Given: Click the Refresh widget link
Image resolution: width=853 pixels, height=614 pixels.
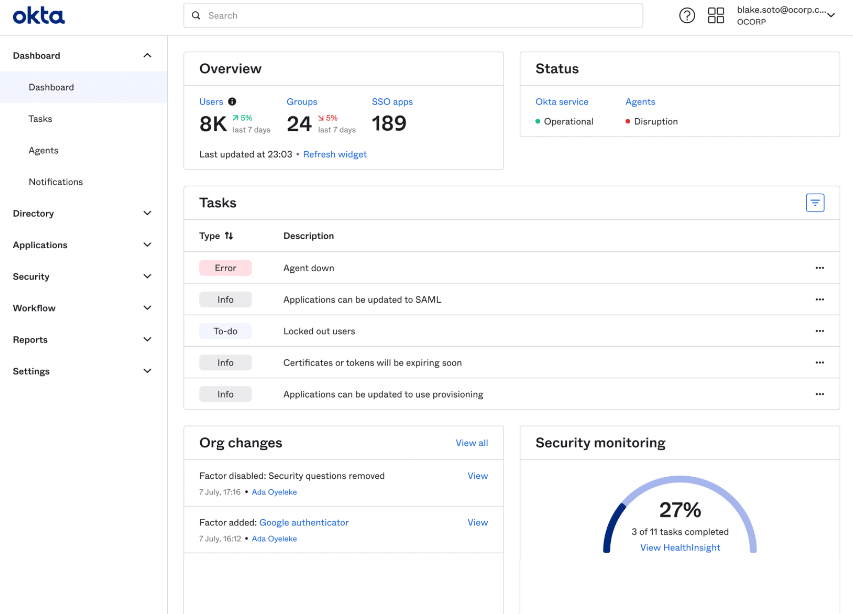Looking at the screenshot, I should click(335, 154).
